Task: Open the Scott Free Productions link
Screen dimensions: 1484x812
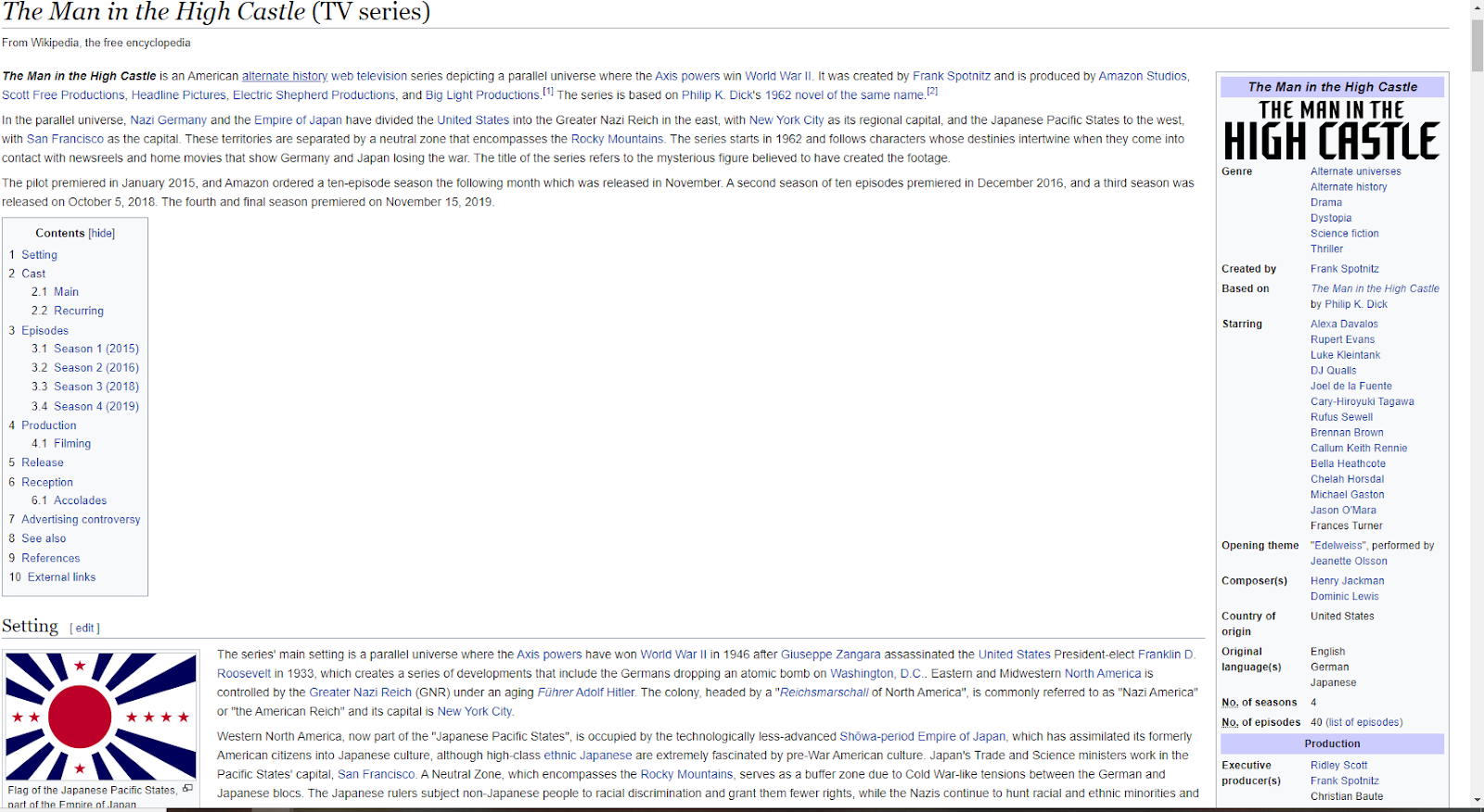Action: click(63, 95)
